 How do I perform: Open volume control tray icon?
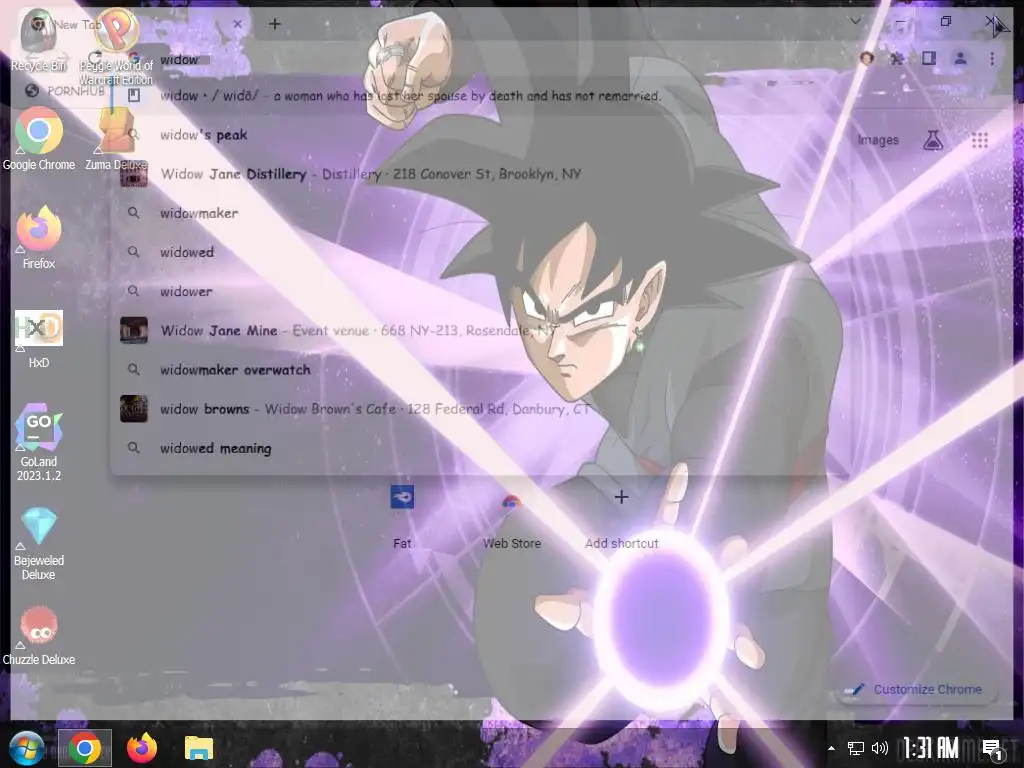click(880, 748)
